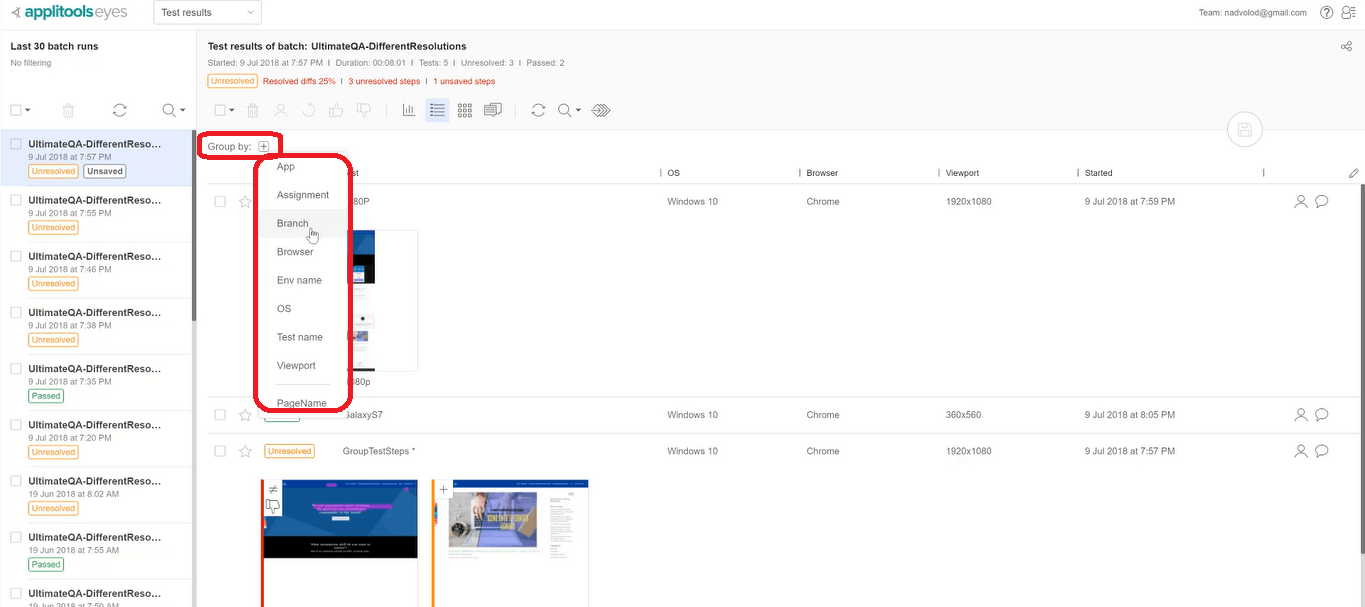Tick checkbox of batch run at 7:55 PM

click(x=16, y=200)
